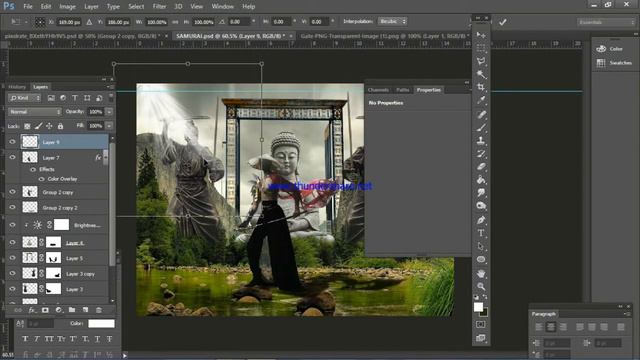Open the Image menu
Image resolution: width=640 pixels, height=360 pixels.
pos(67,7)
